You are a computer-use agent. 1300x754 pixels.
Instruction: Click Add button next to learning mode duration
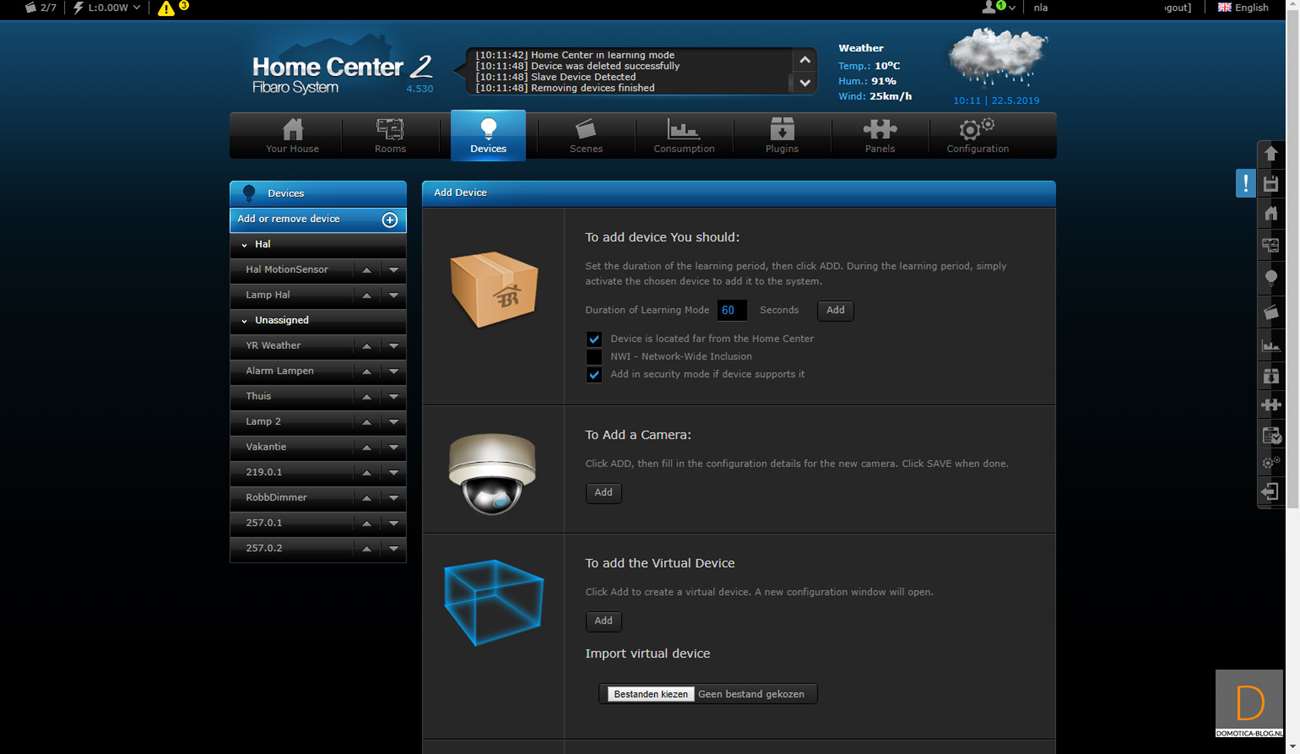pyautogui.click(x=835, y=310)
